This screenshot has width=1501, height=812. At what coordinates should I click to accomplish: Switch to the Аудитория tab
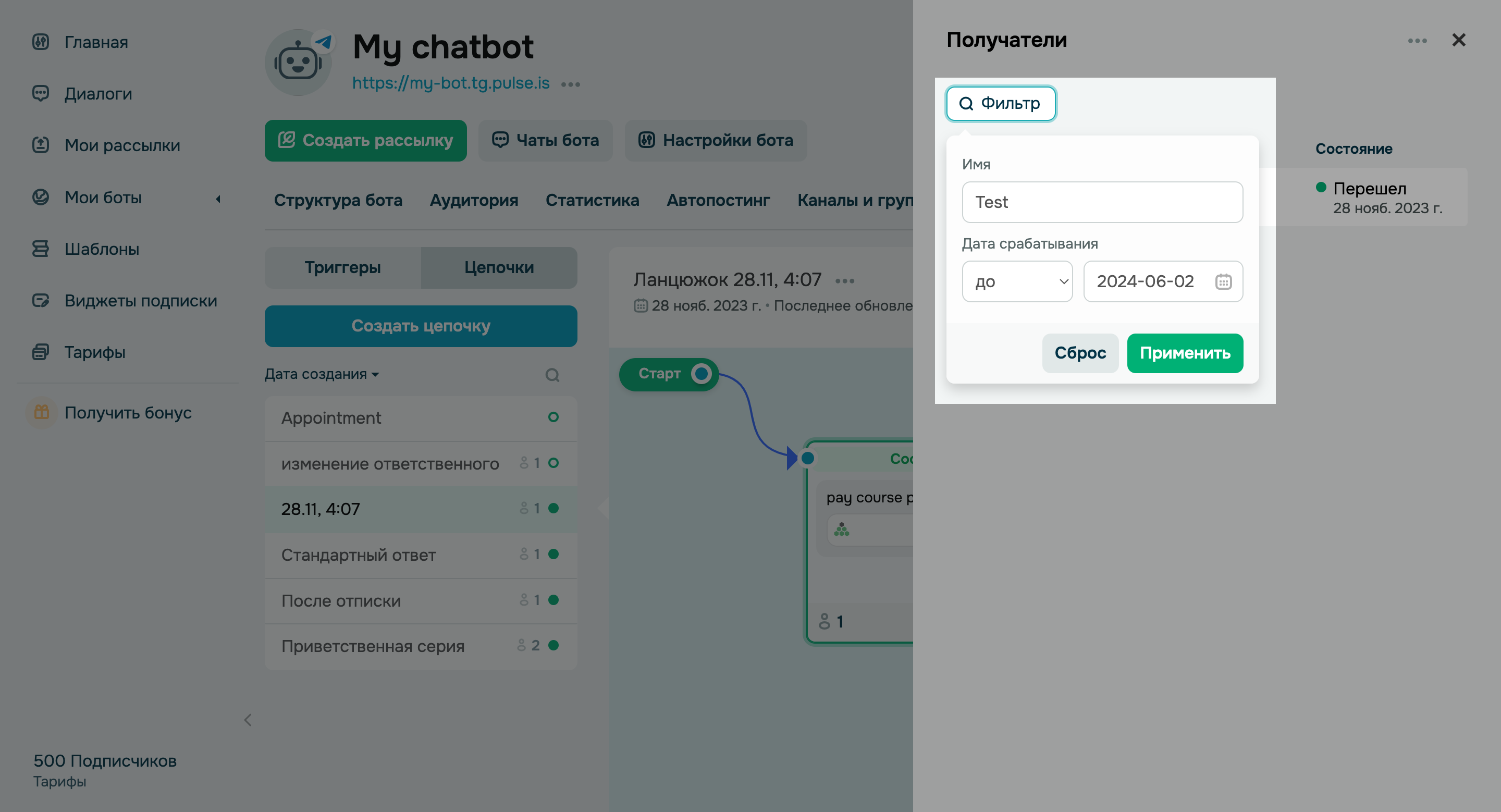pos(474,200)
